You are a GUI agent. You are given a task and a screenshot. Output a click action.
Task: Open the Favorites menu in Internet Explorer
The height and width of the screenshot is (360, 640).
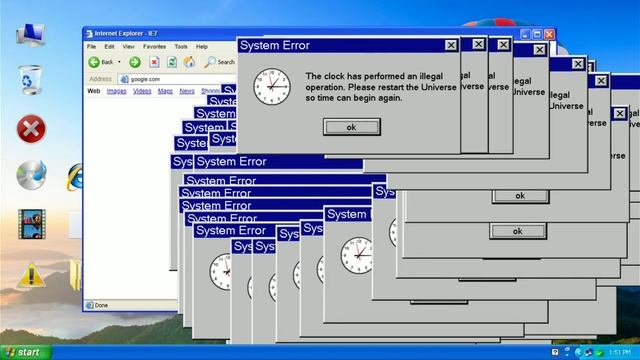(x=154, y=47)
